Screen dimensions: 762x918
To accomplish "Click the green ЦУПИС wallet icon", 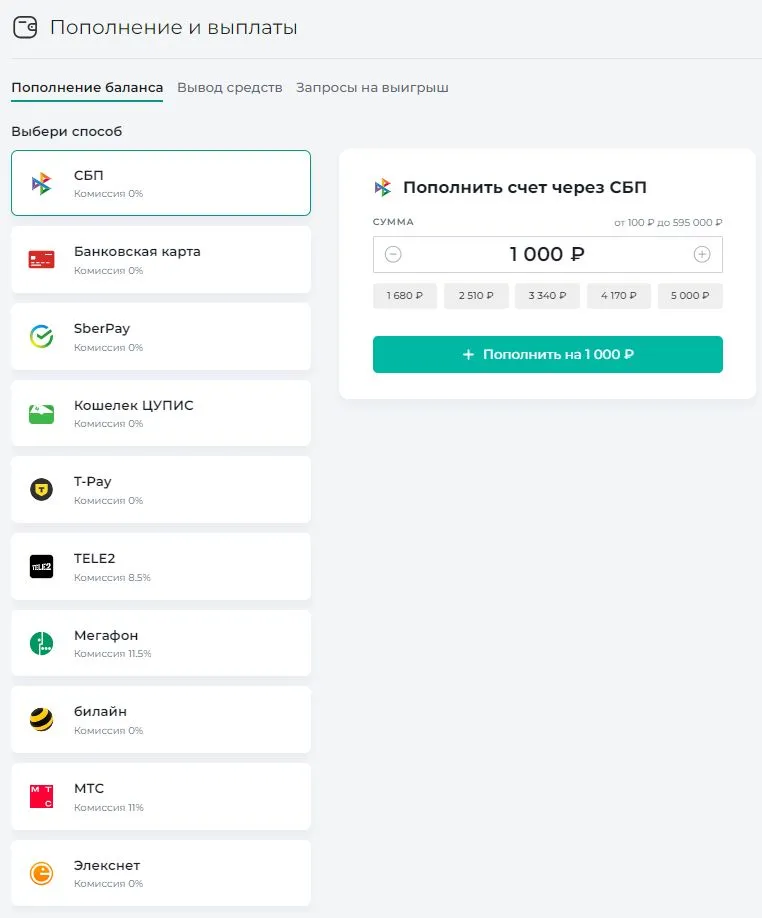I will tap(41, 413).
